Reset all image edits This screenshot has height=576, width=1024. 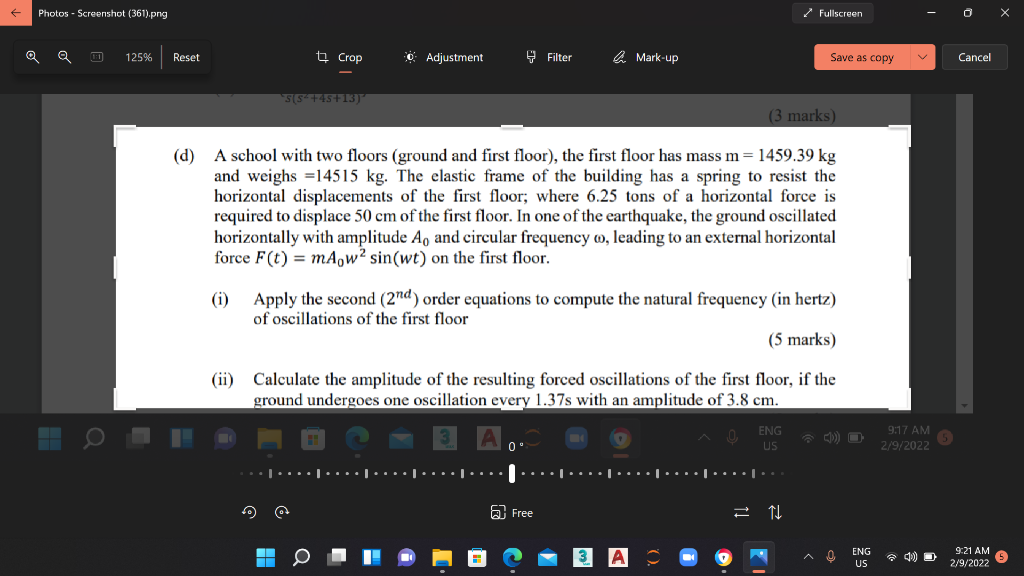186,57
